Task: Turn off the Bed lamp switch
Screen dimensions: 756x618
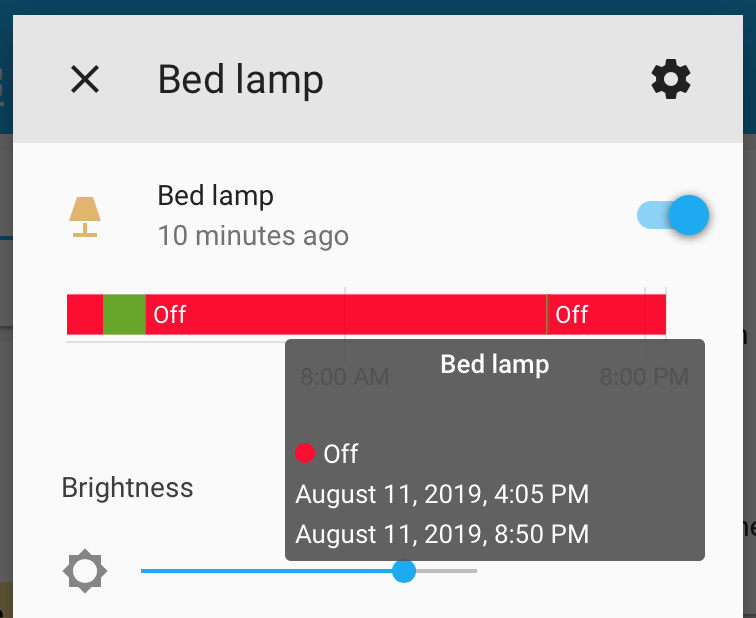Action: tap(674, 215)
